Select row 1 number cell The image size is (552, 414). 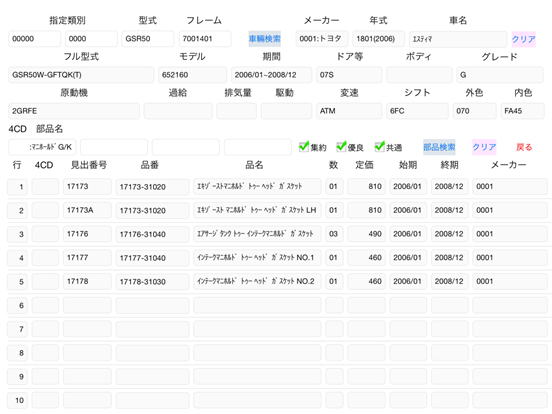click(x=18, y=187)
